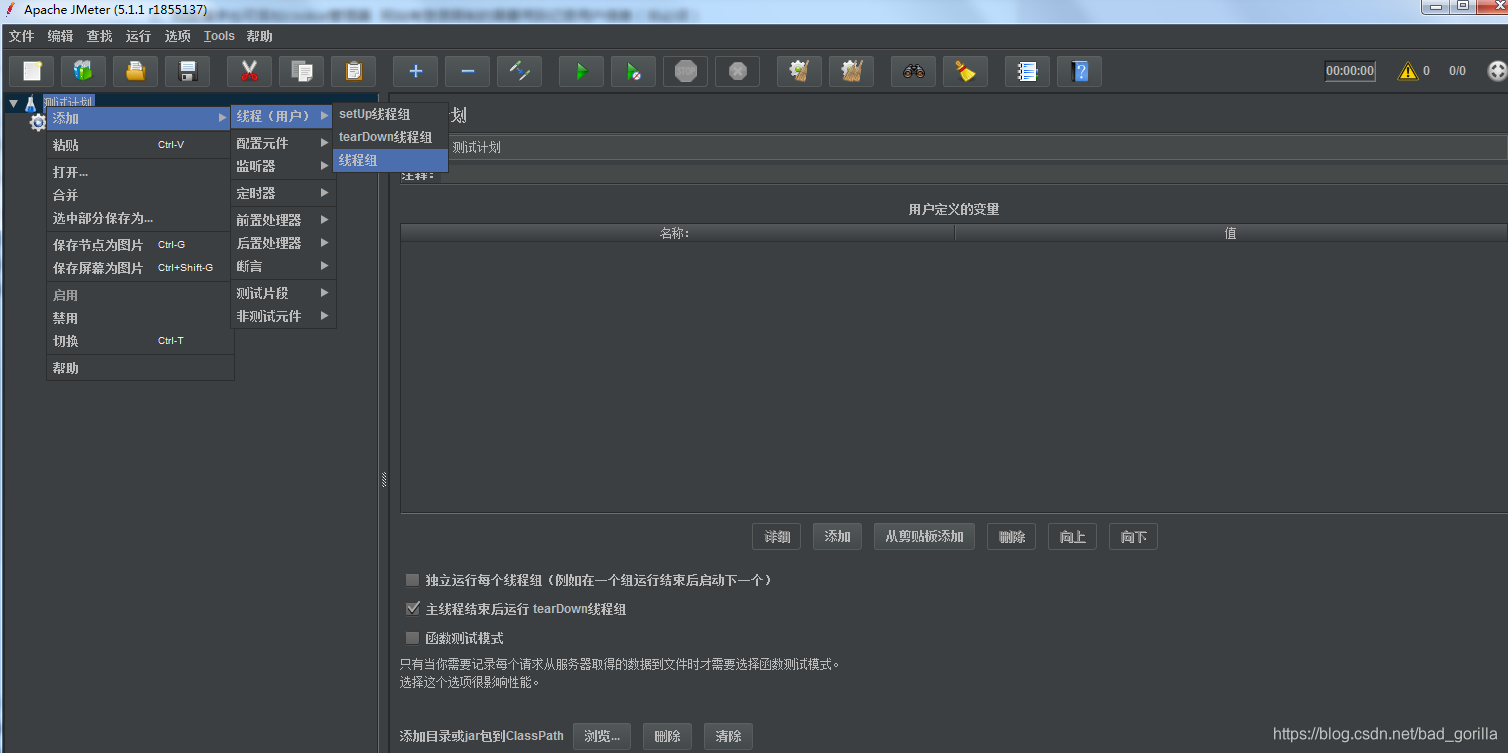
Task: Open the Templates toolbar icon
Action: pyautogui.click(x=83, y=71)
